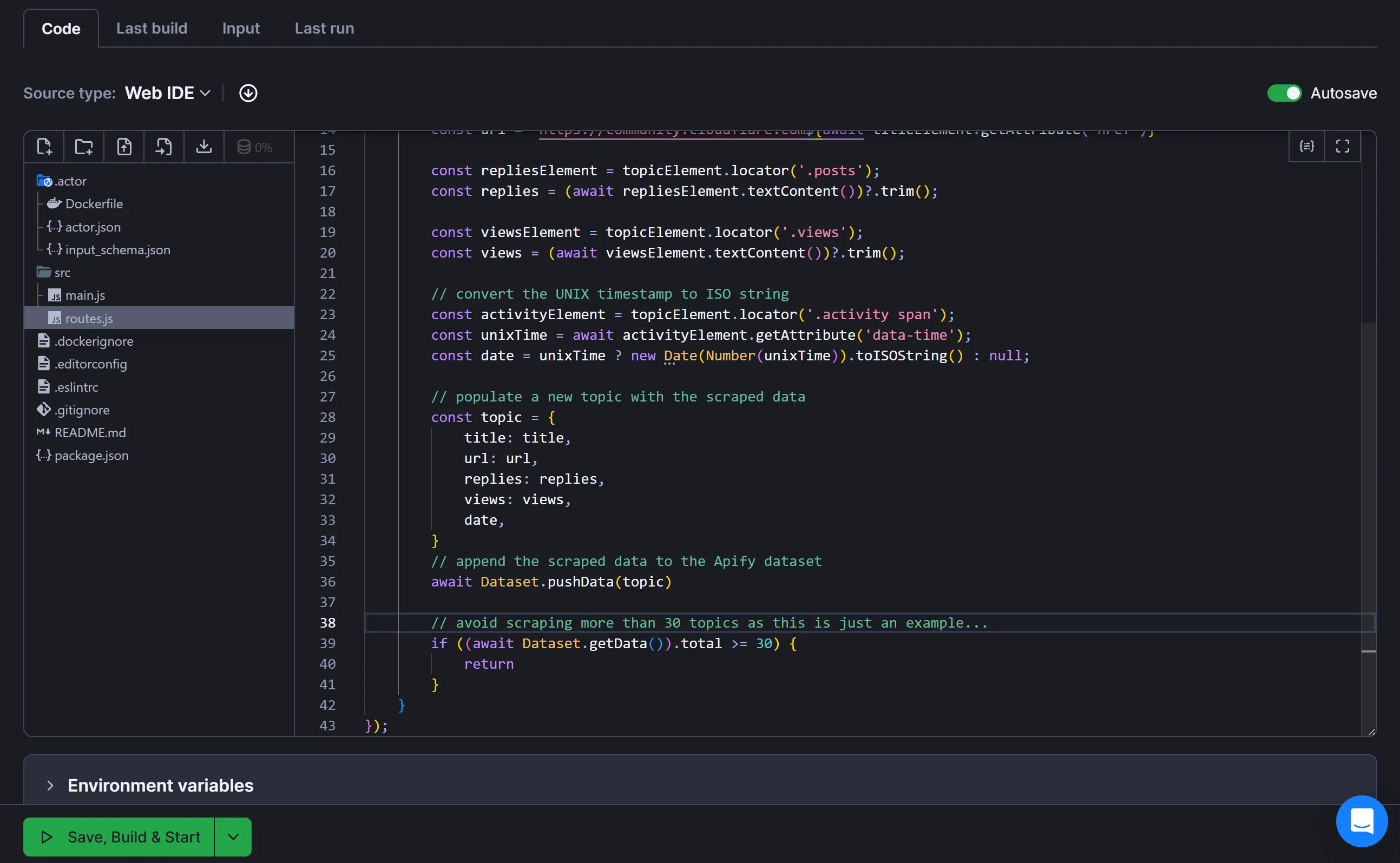1400x863 pixels.
Task: Click the 'if ((await Dataset.getData()).total' line
Action: pyautogui.click(x=614, y=643)
